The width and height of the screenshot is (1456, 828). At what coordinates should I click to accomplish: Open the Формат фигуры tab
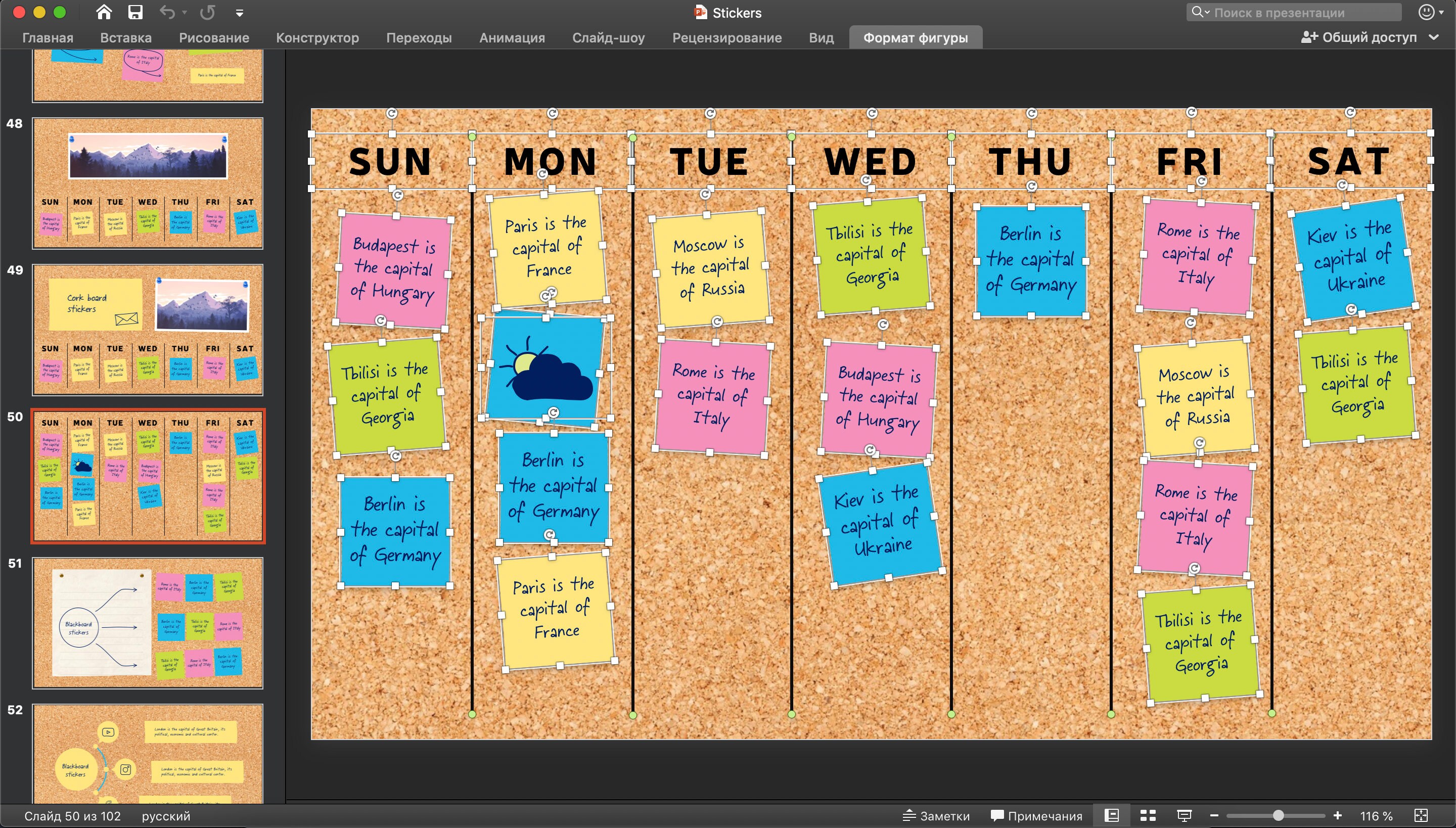point(915,37)
